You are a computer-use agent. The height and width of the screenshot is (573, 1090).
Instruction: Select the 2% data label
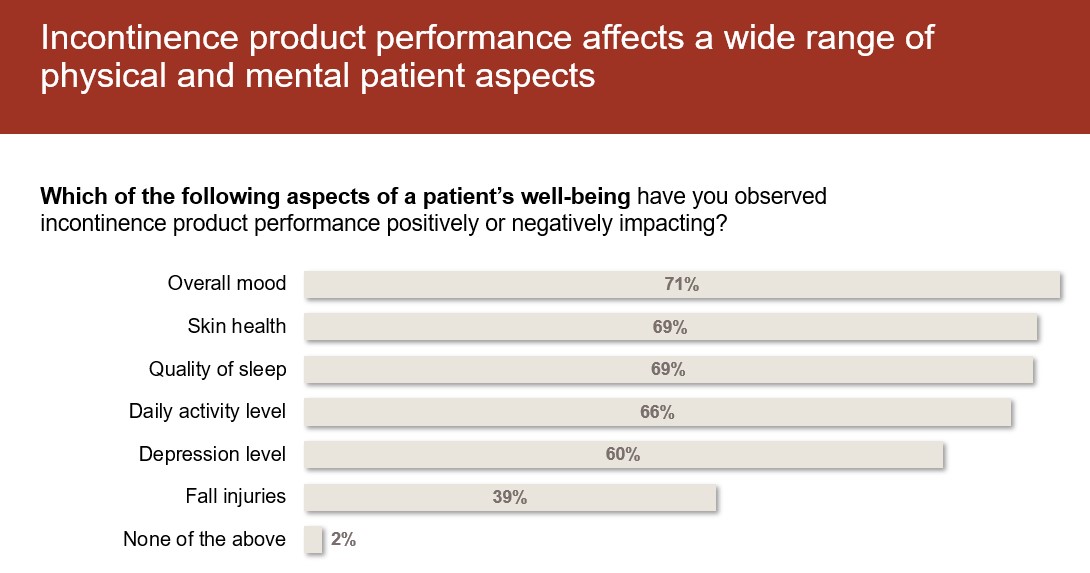coord(343,540)
